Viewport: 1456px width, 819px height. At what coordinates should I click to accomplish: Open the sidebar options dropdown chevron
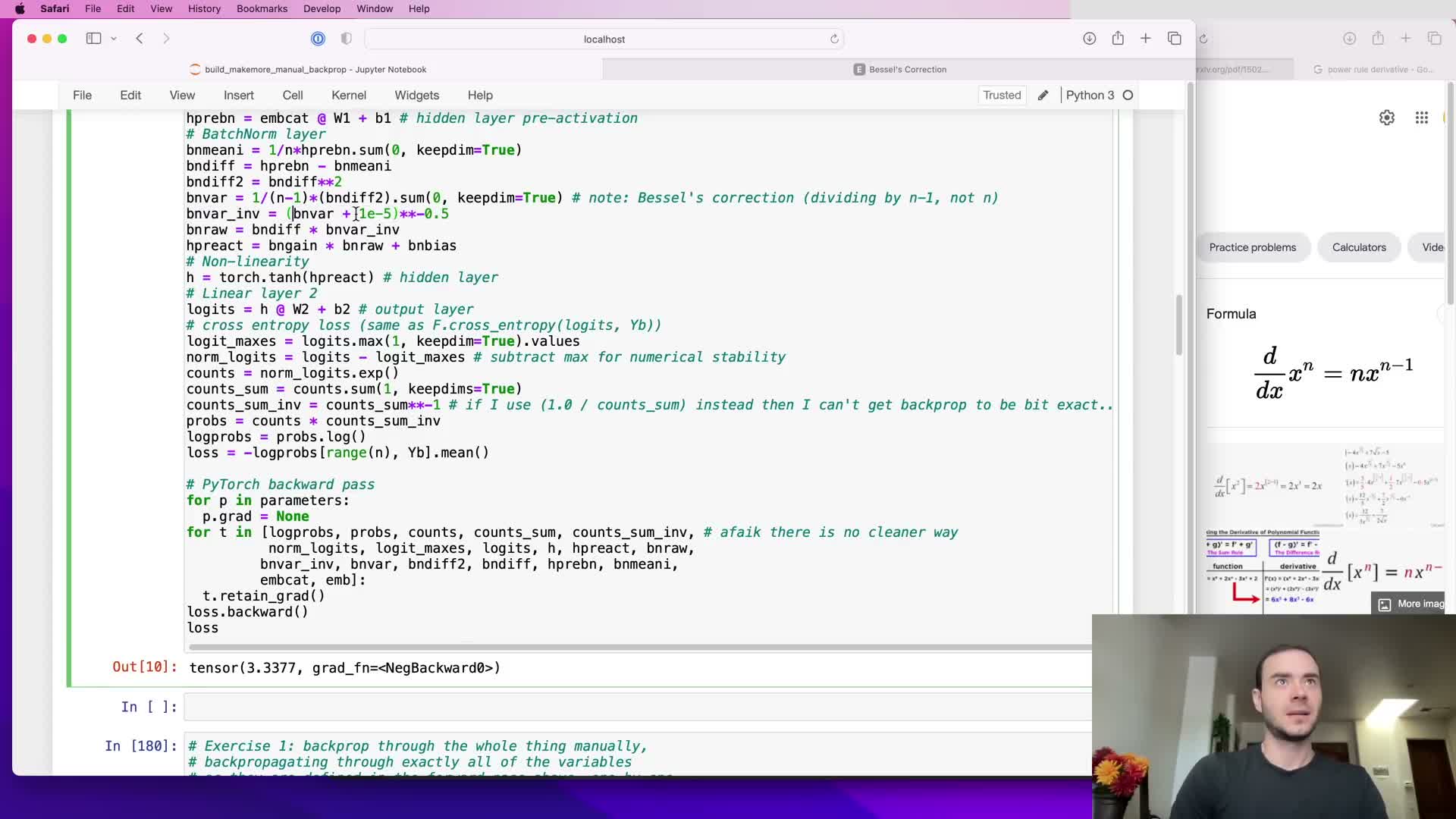click(x=114, y=39)
